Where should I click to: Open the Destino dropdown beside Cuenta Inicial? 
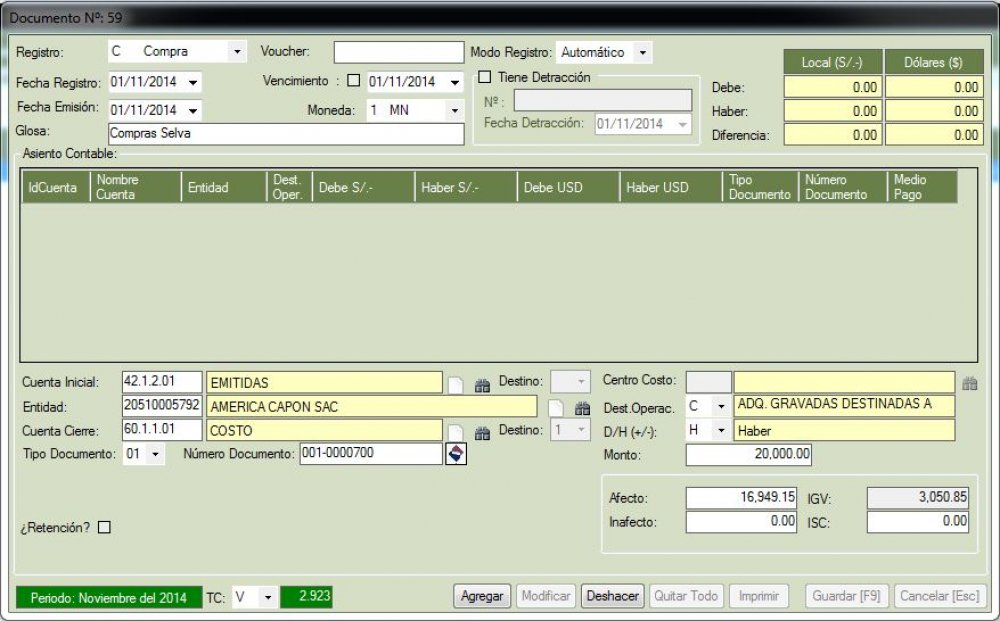[x=580, y=382]
